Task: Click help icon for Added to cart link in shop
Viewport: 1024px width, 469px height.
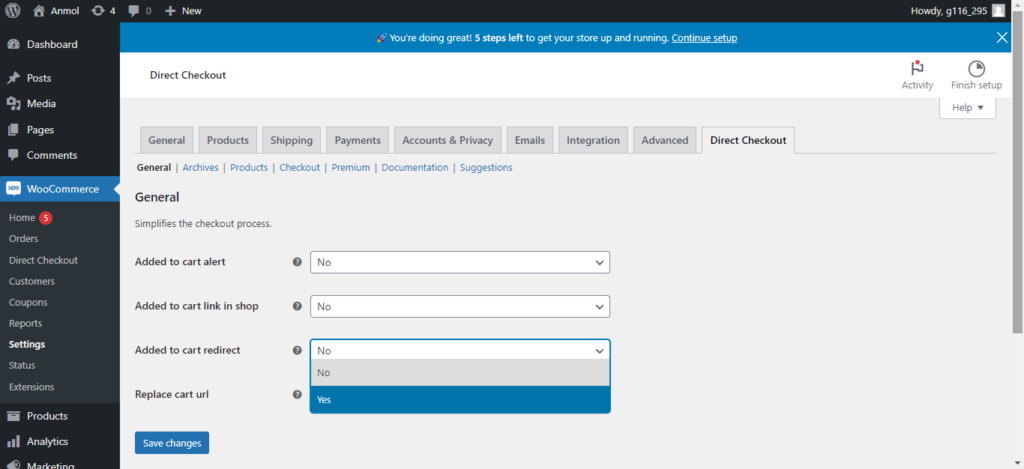Action: [x=297, y=306]
